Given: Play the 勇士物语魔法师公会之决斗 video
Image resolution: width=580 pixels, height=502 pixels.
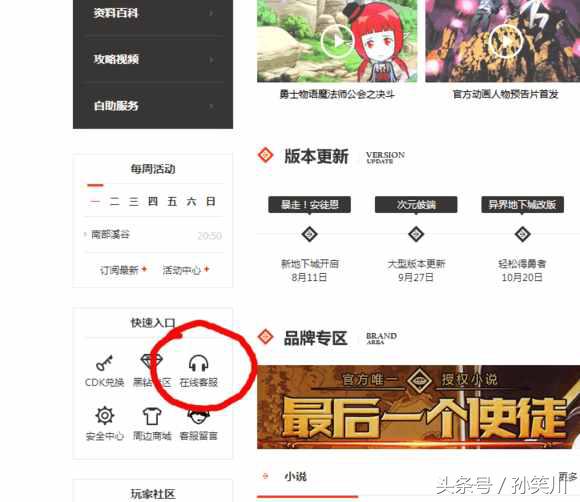Looking at the screenshot, I should point(337,41).
